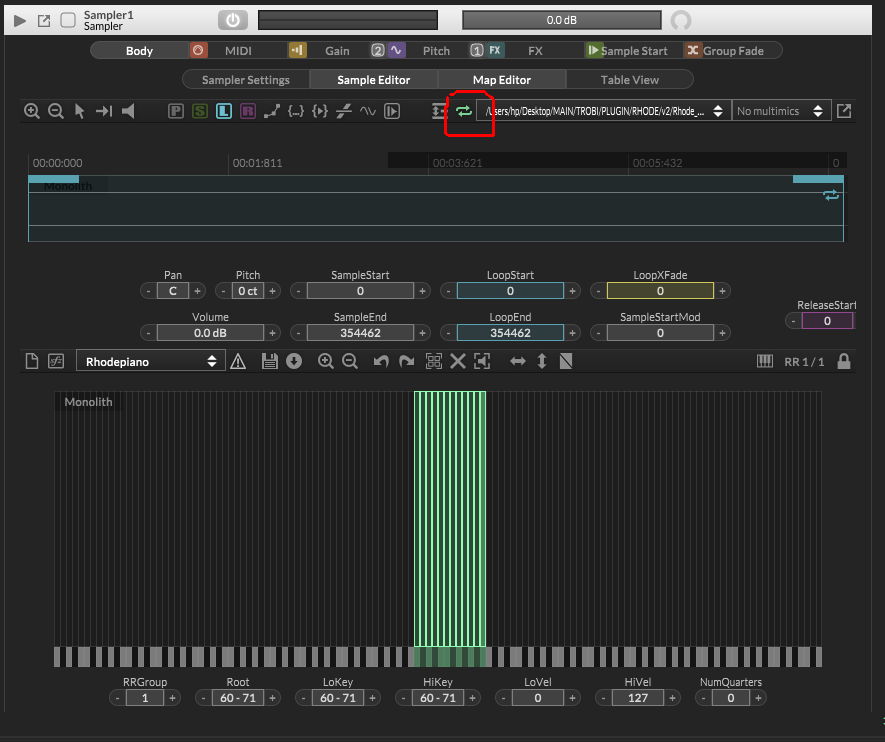Open the Pitch modulation chain

436,51
